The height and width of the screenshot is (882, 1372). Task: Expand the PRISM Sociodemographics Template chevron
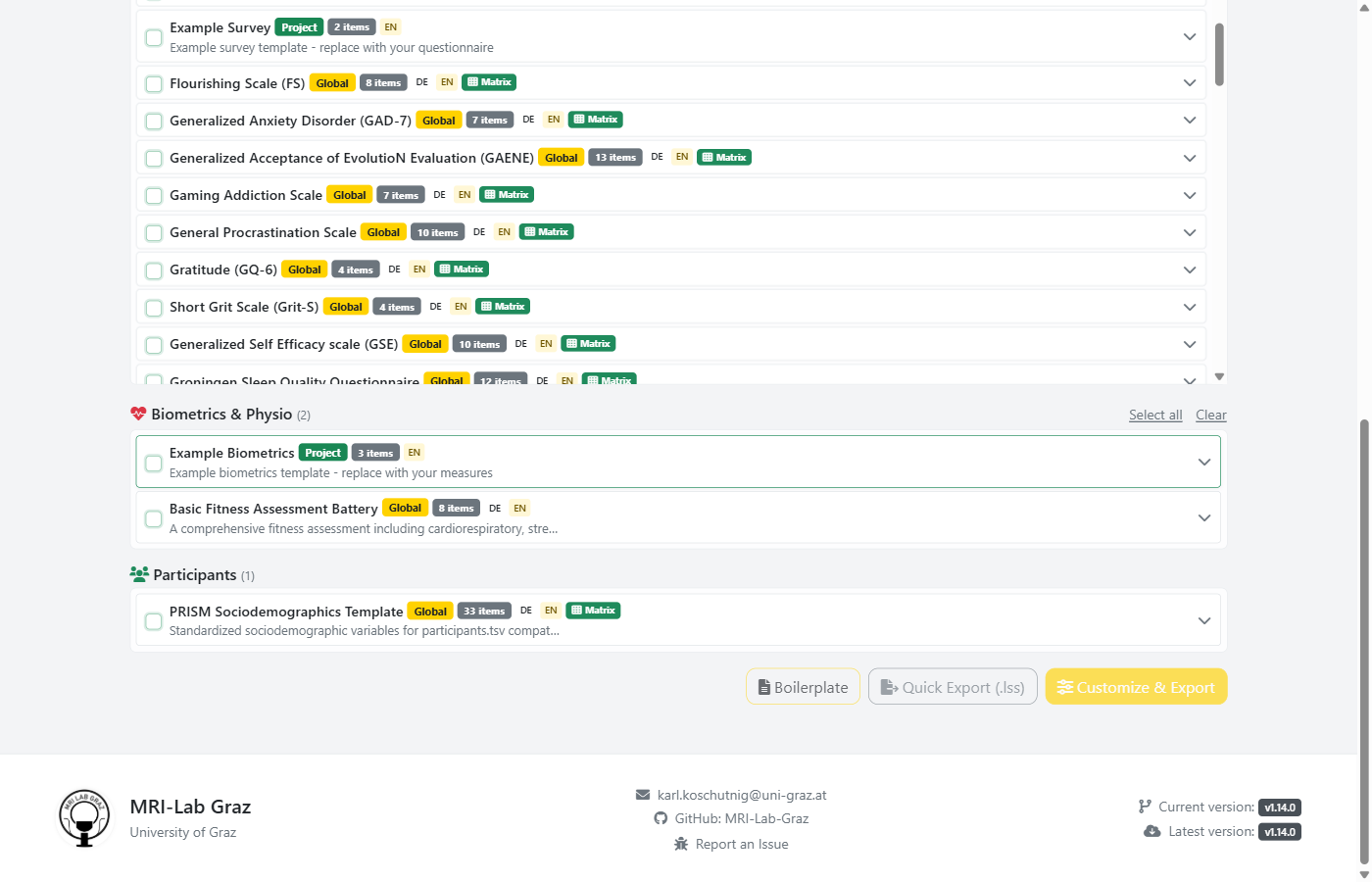point(1204,620)
